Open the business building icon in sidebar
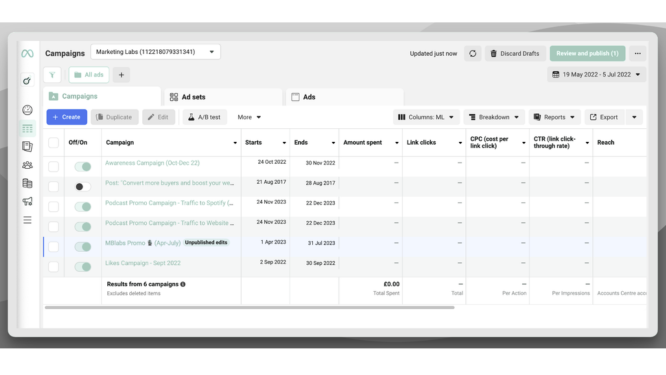 tap(27, 183)
